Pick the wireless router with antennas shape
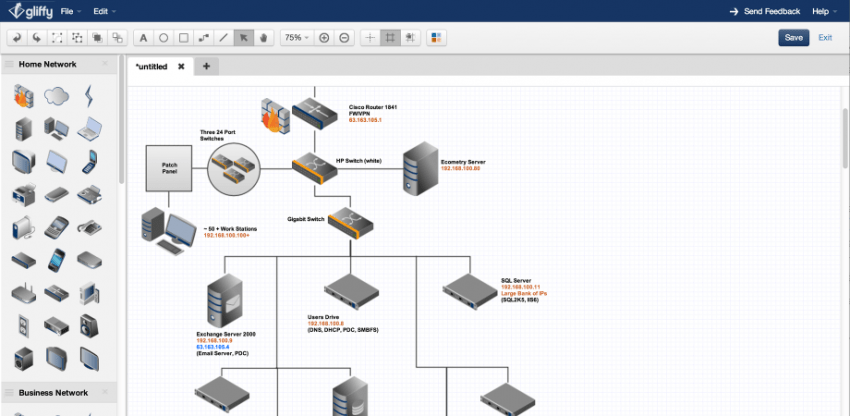The width and height of the screenshot is (850, 416). (23, 293)
